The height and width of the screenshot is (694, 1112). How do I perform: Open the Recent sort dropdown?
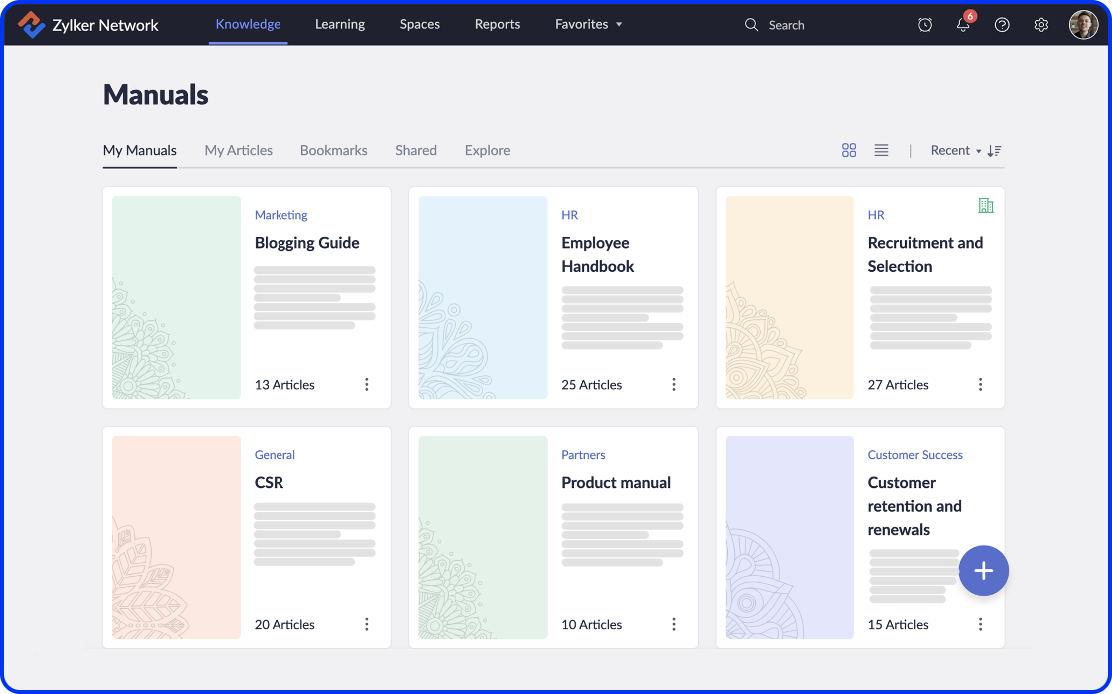[955, 150]
